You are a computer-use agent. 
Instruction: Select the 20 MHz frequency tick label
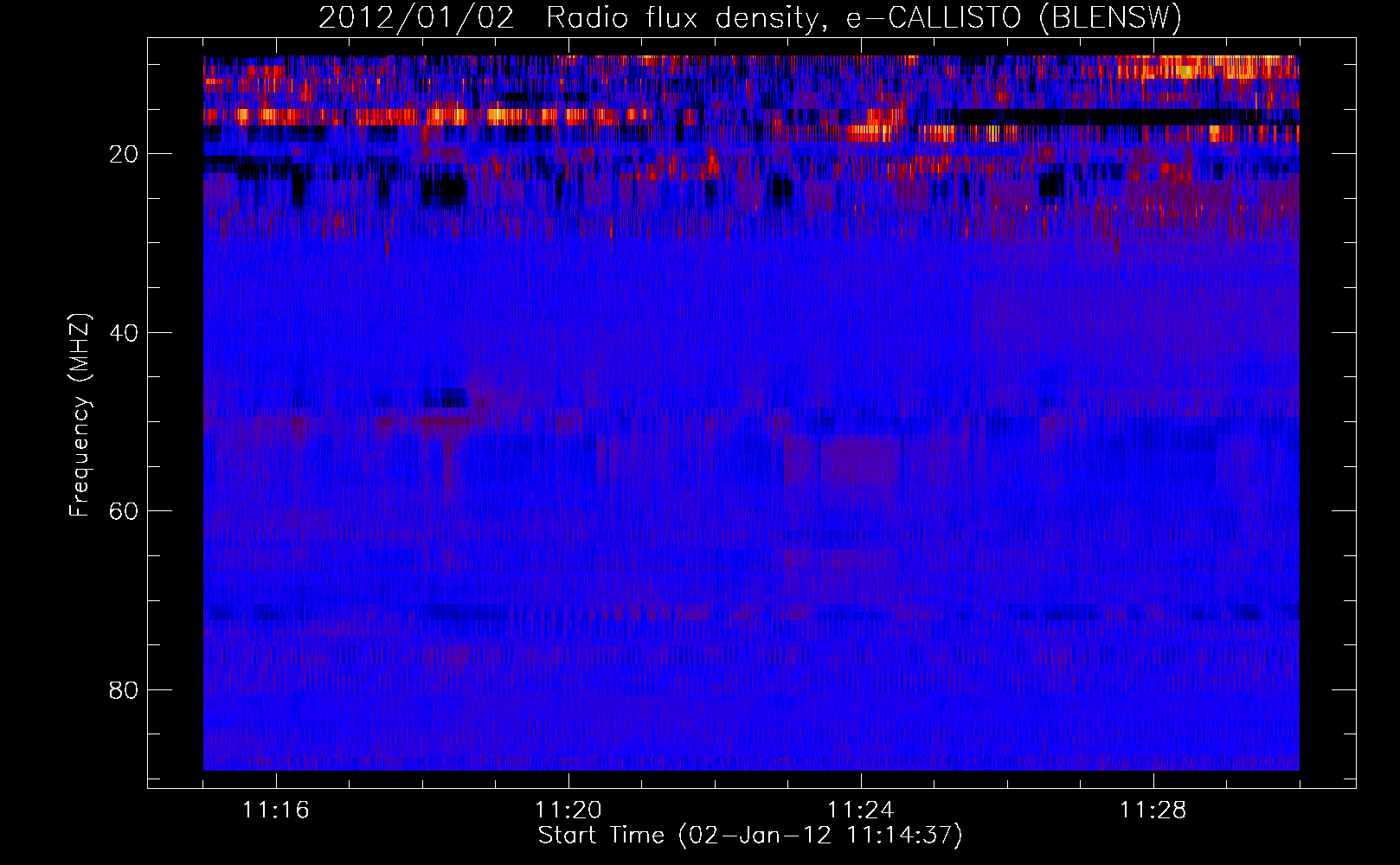[125, 154]
